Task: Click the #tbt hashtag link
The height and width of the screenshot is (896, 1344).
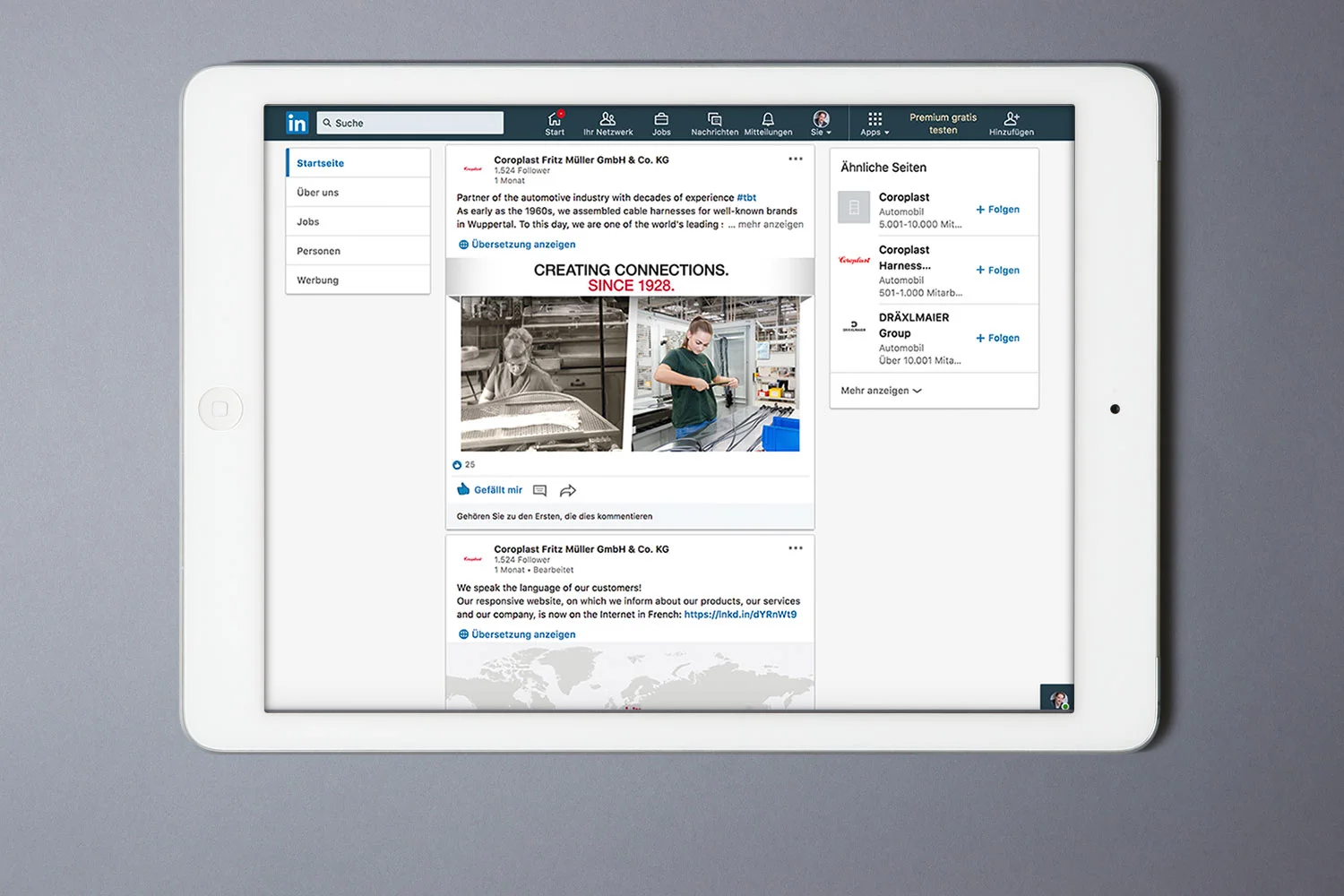Action: click(x=746, y=198)
